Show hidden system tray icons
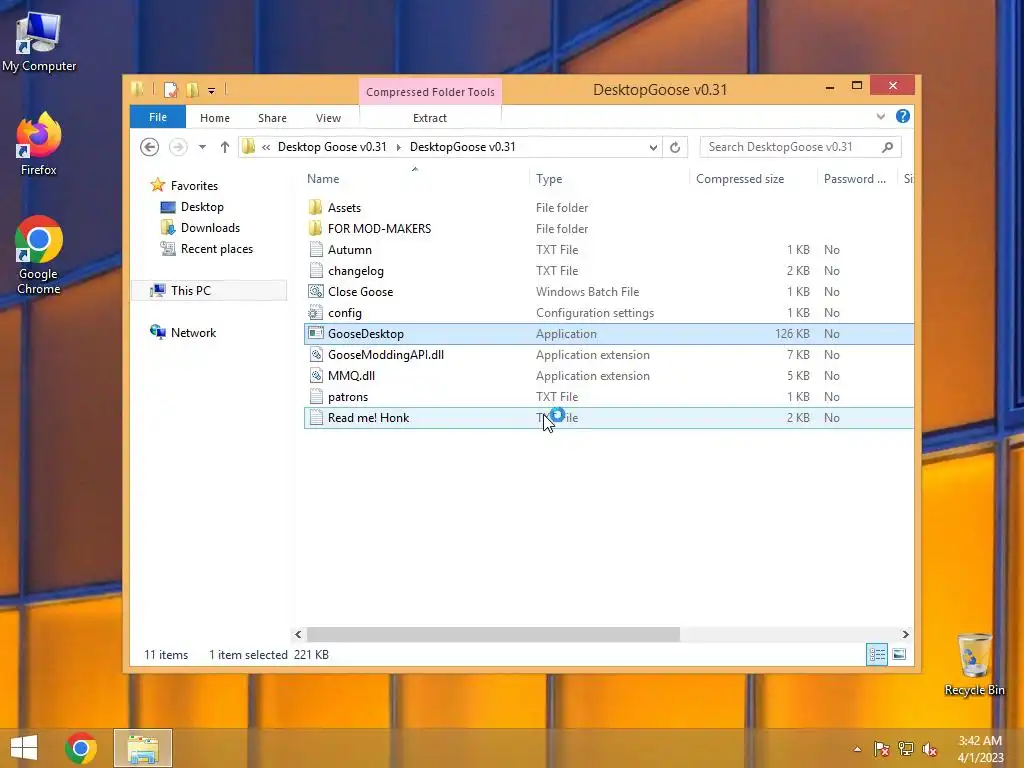 click(x=857, y=749)
